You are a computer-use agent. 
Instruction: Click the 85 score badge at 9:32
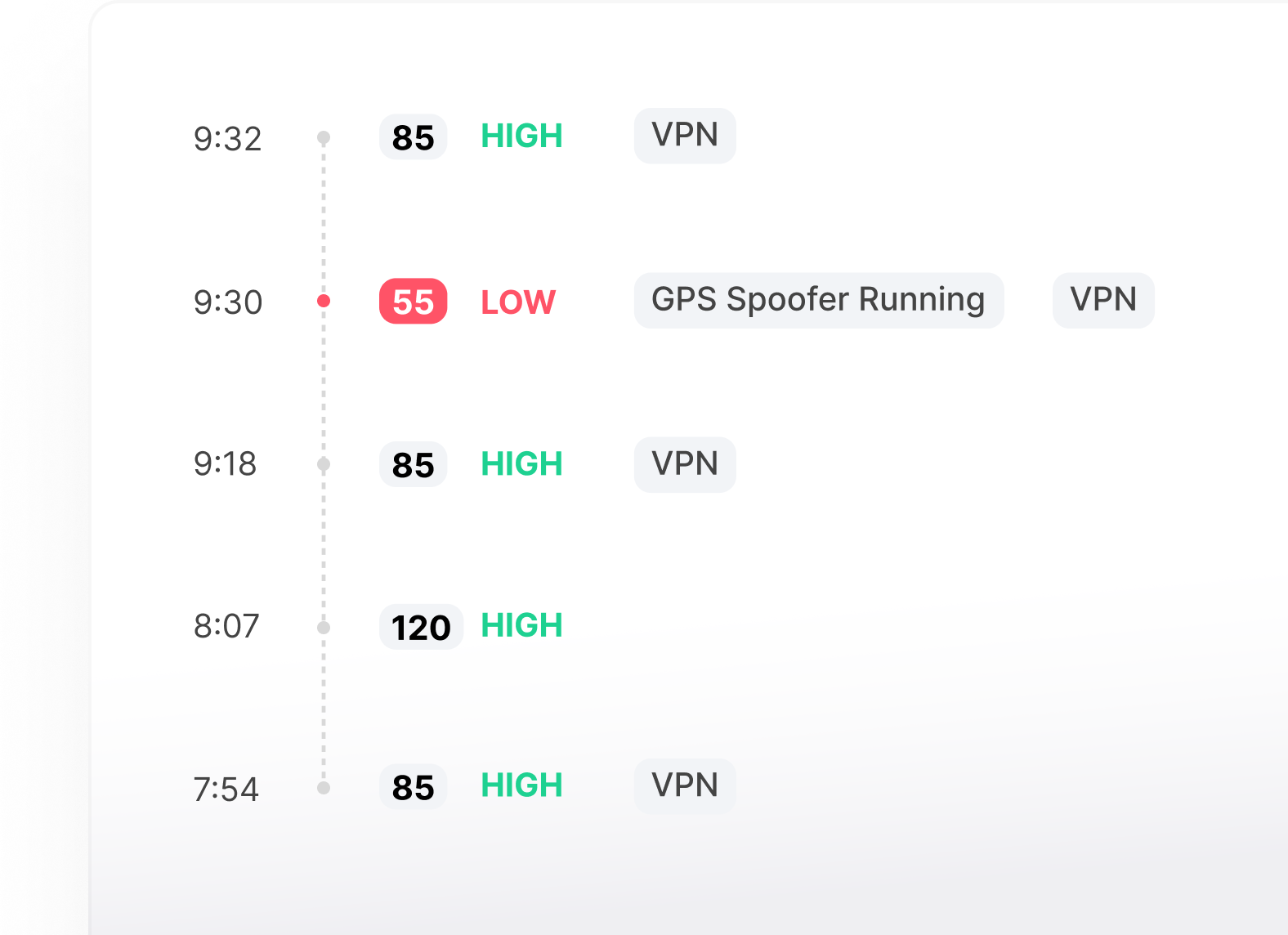[x=413, y=137]
